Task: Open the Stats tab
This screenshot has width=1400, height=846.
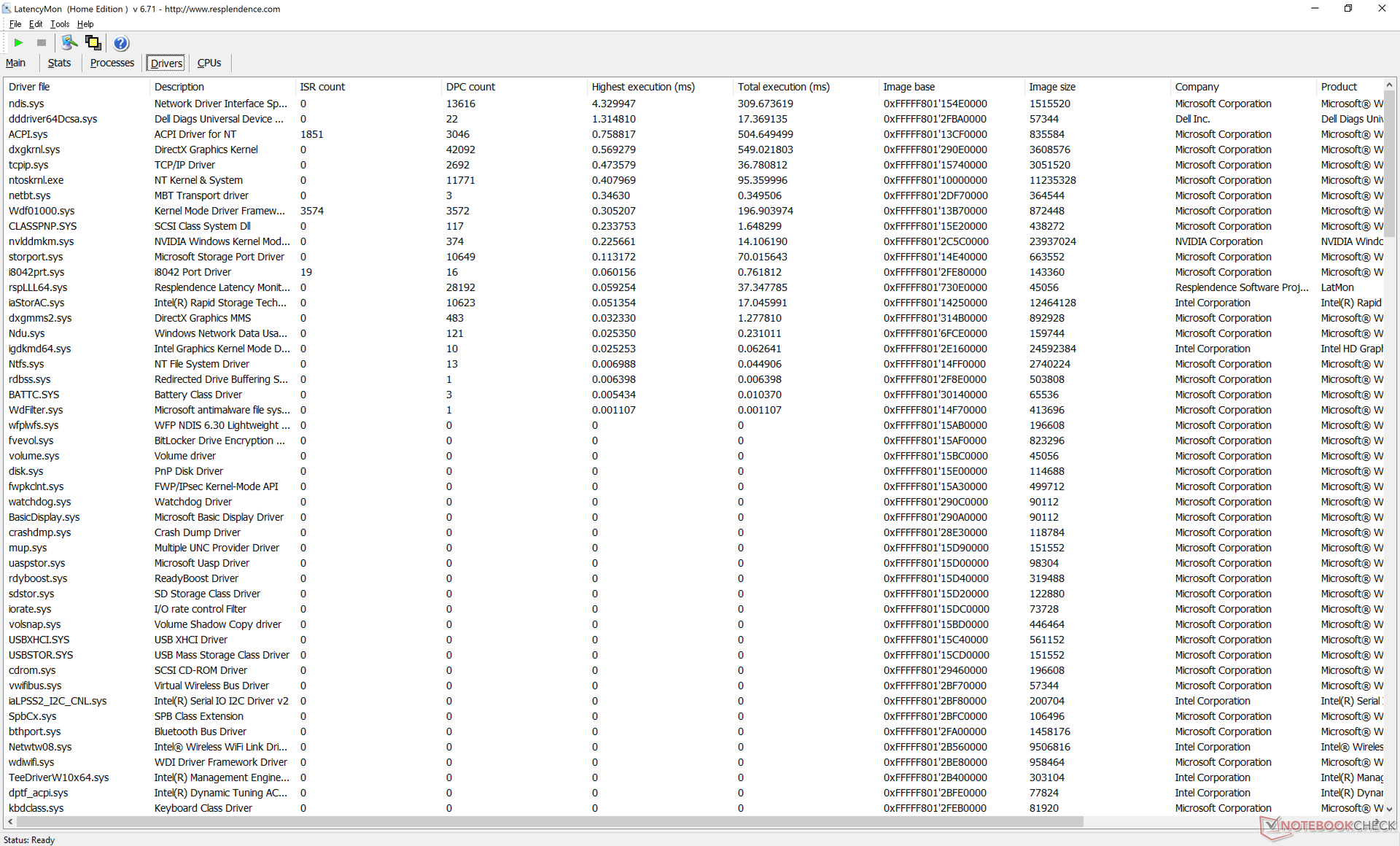Action: point(59,63)
